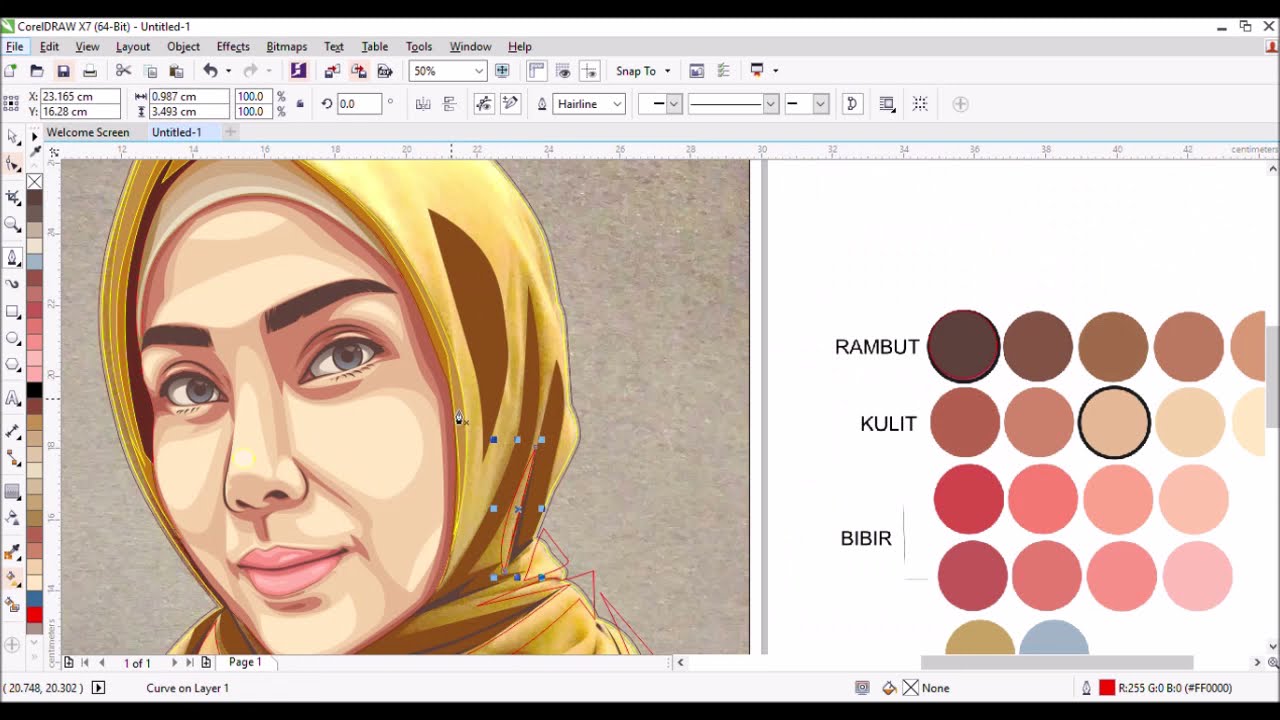This screenshot has height=720, width=1280.
Task: Open the Effects menu
Action: pos(233,46)
